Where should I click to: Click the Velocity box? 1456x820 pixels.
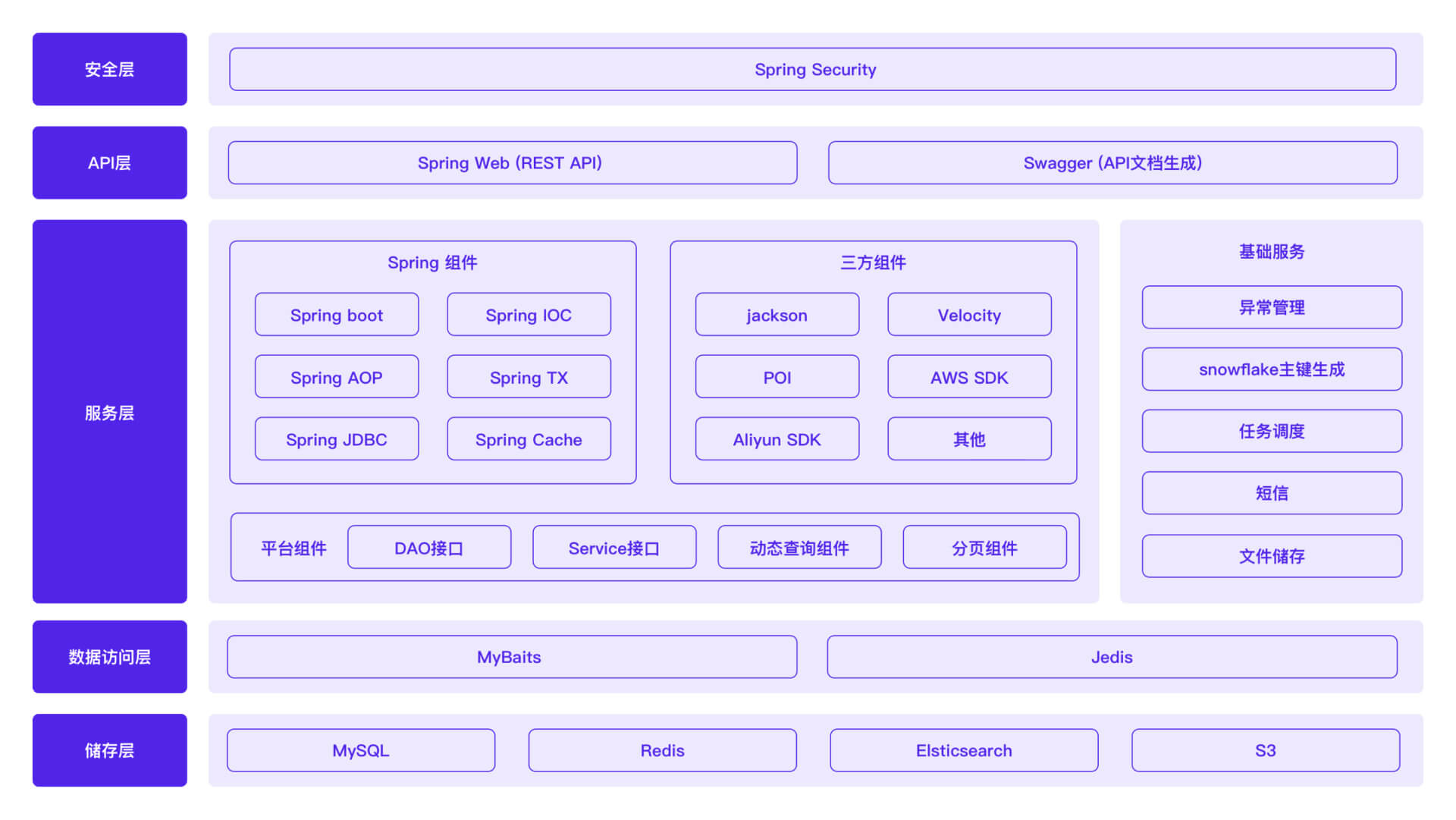point(969,315)
